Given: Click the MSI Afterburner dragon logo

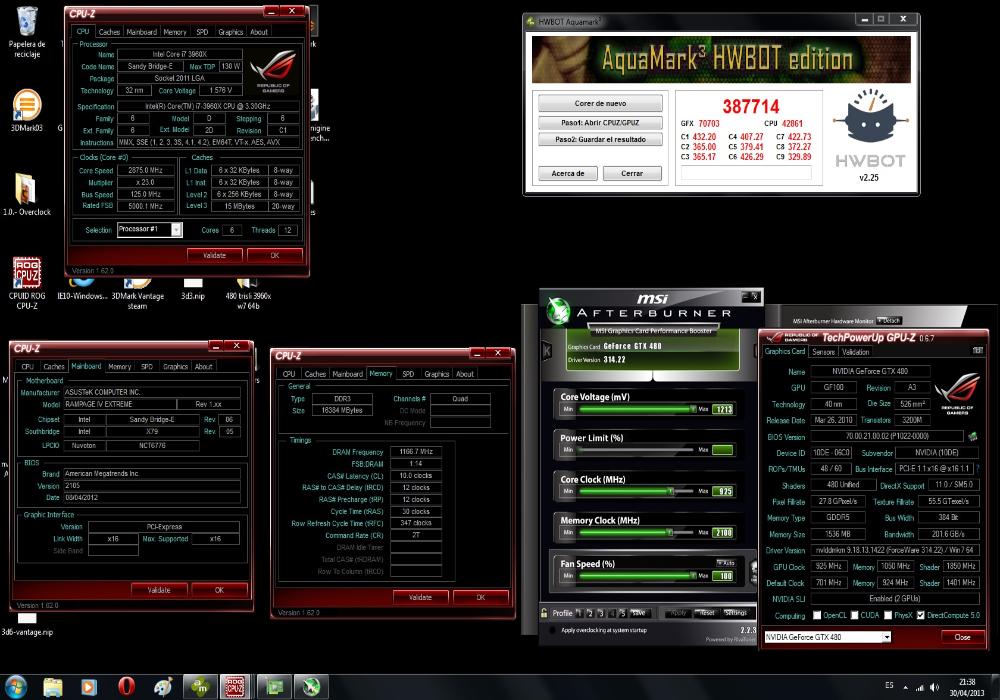Looking at the screenshot, I should tap(559, 311).
